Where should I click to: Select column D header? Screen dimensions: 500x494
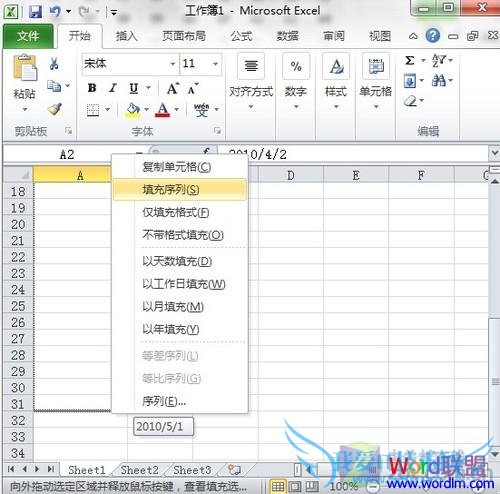tap(291, 175)
